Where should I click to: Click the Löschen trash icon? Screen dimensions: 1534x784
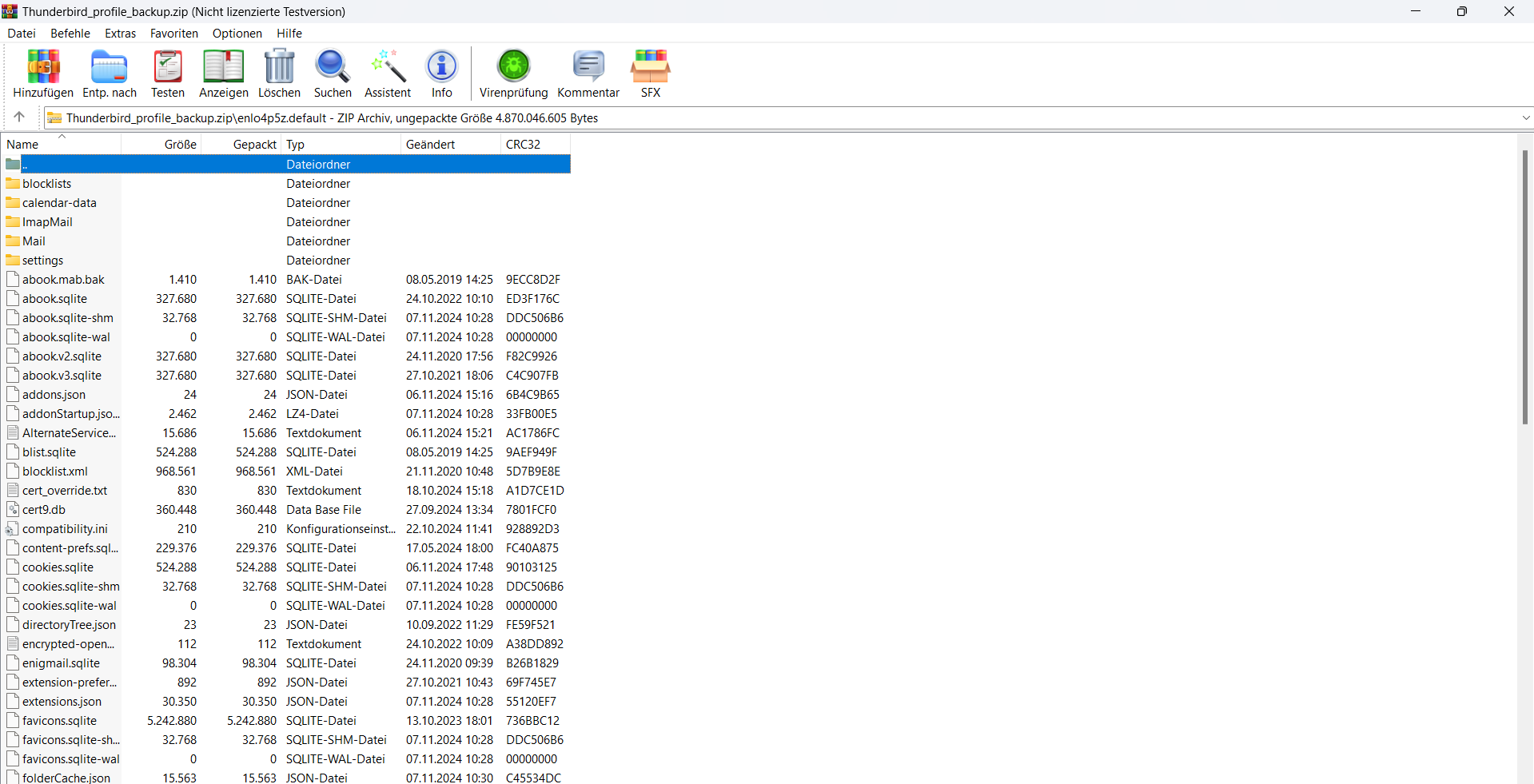[x=279, y=74]
